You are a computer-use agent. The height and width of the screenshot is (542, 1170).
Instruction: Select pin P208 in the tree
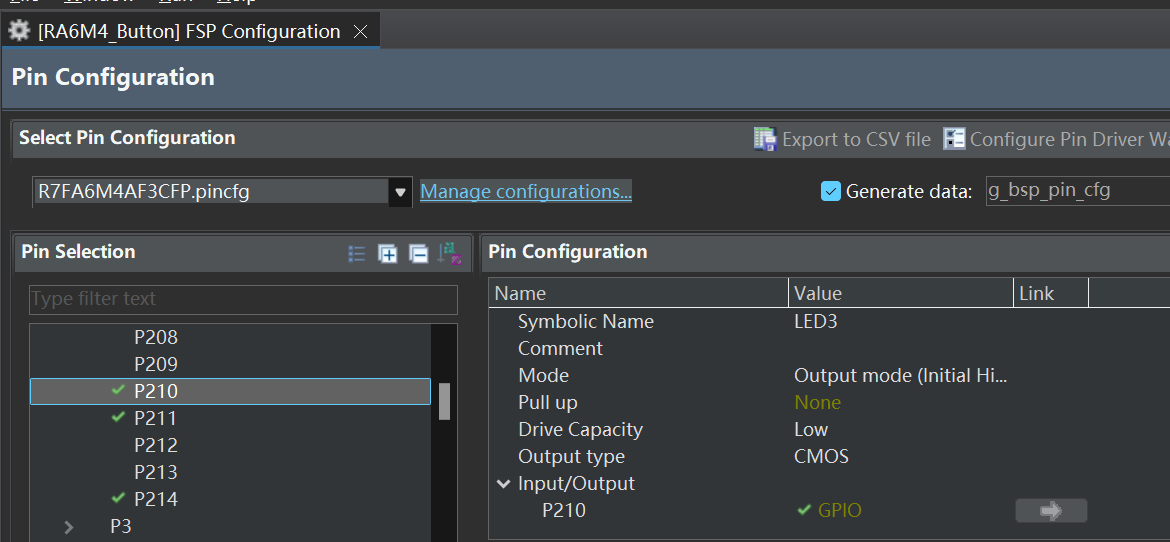pos(156,337)
